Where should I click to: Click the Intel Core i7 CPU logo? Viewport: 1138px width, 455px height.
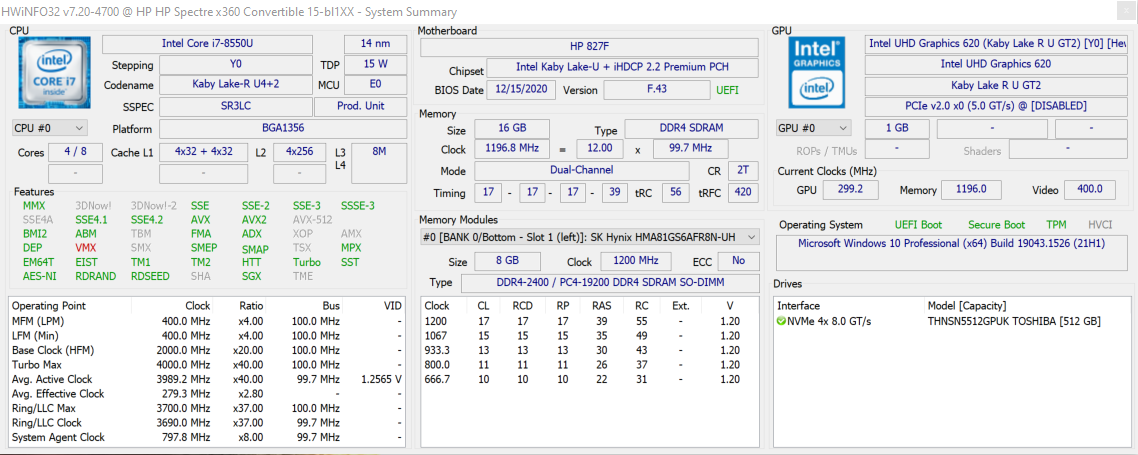point(54,73)
